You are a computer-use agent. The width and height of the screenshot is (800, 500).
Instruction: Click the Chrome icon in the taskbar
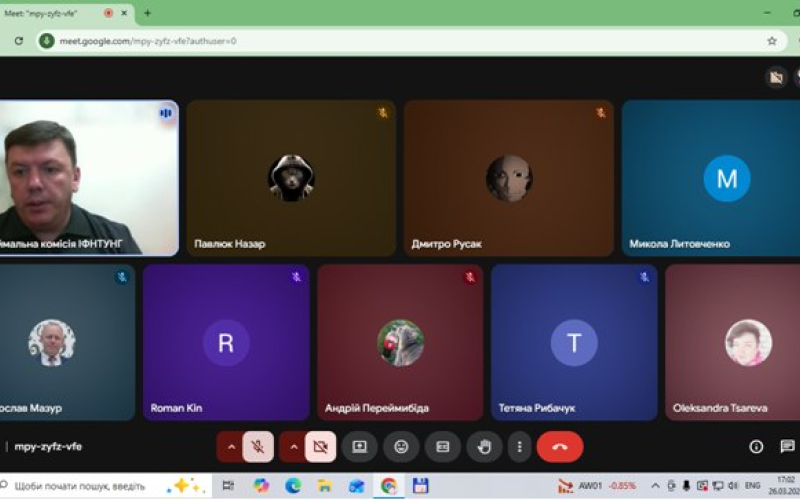(388, 486)
